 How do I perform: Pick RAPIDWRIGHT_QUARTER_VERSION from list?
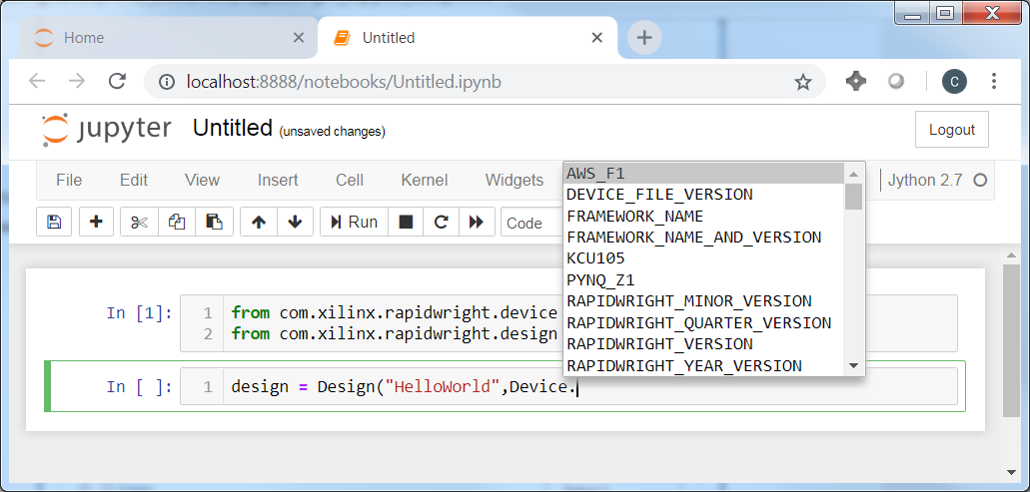[x=704, y=323]
